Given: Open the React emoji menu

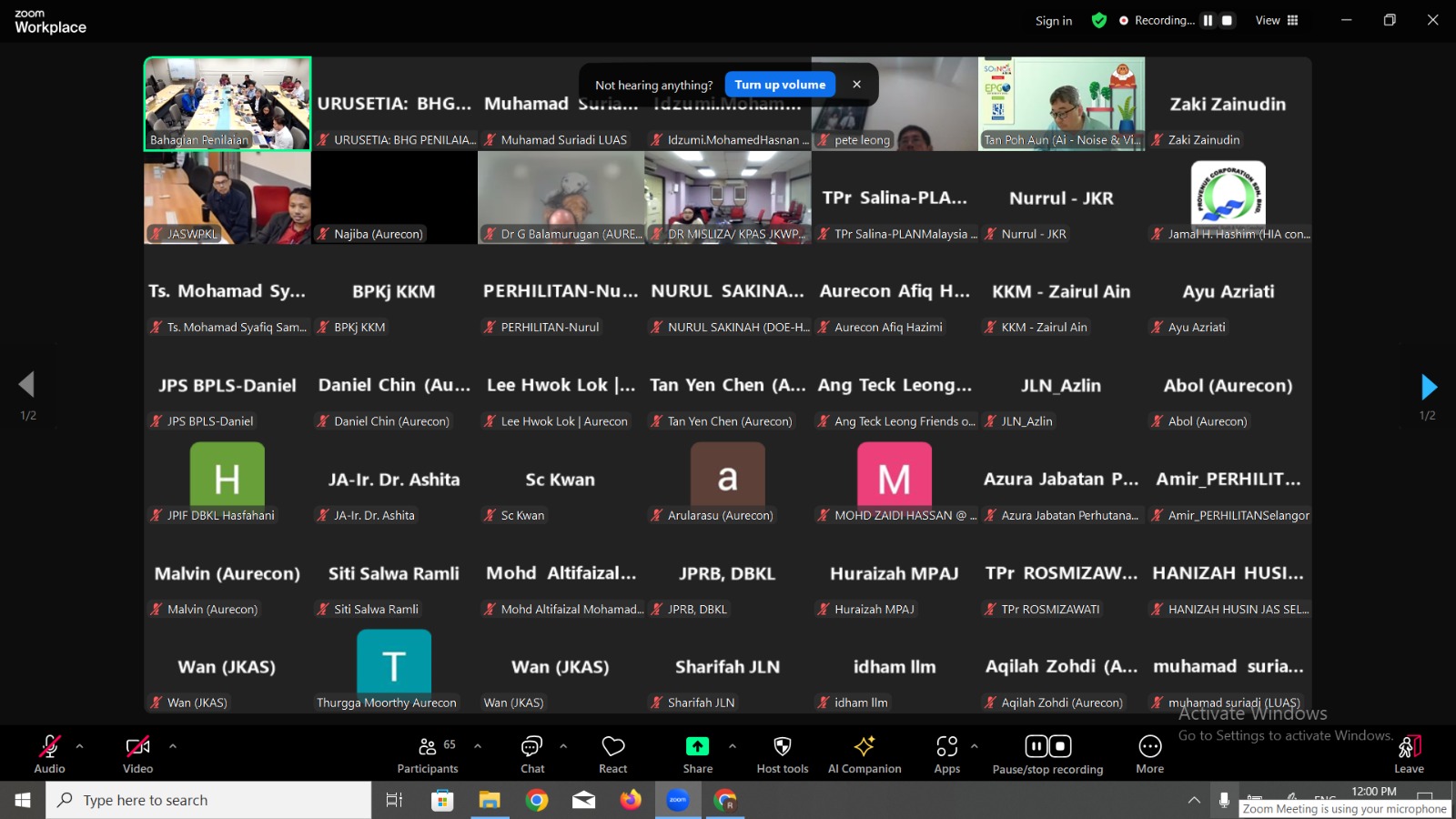Looking at the screenshot, I should pos(613,753).
